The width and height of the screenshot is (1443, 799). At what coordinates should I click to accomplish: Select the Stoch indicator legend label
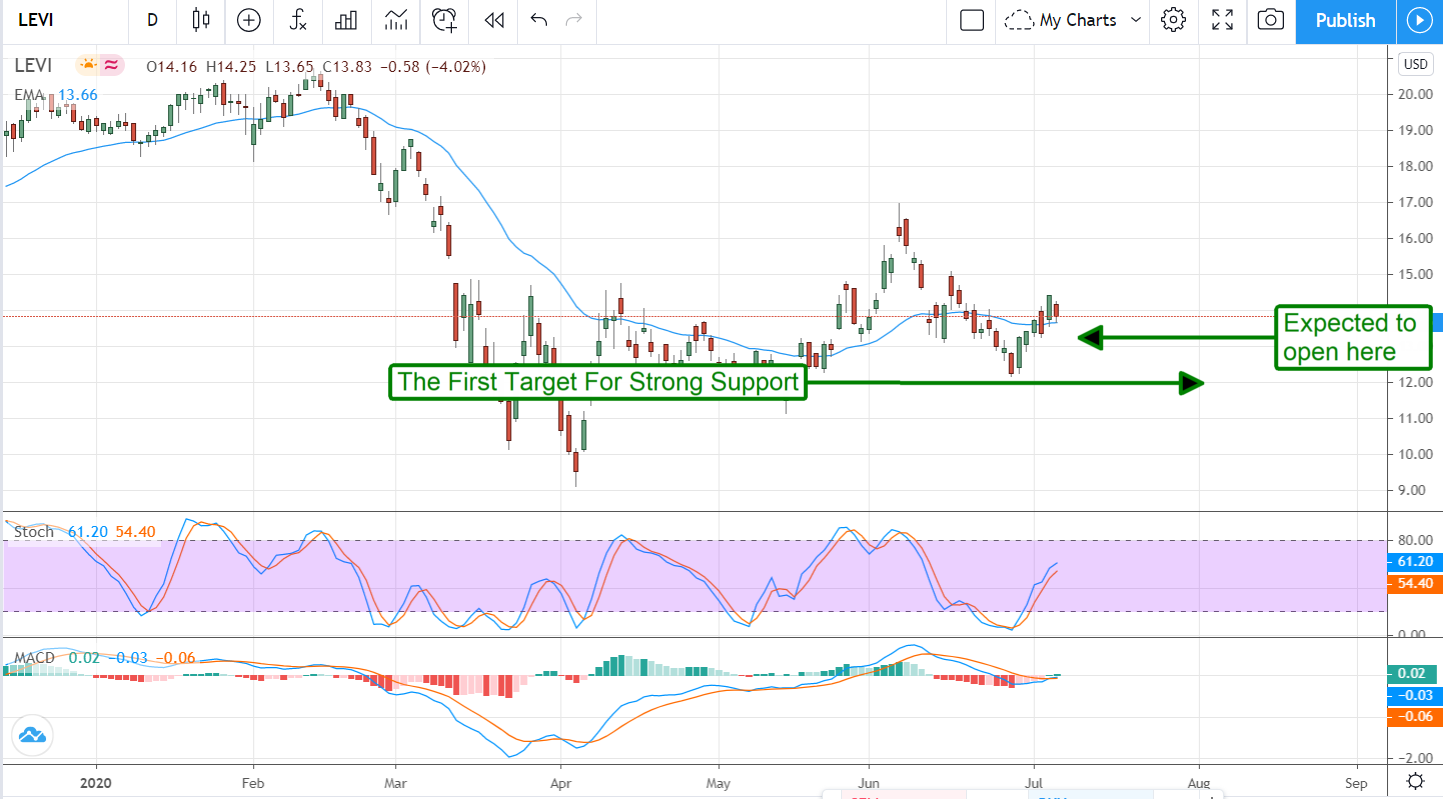[x=34, y=532]
